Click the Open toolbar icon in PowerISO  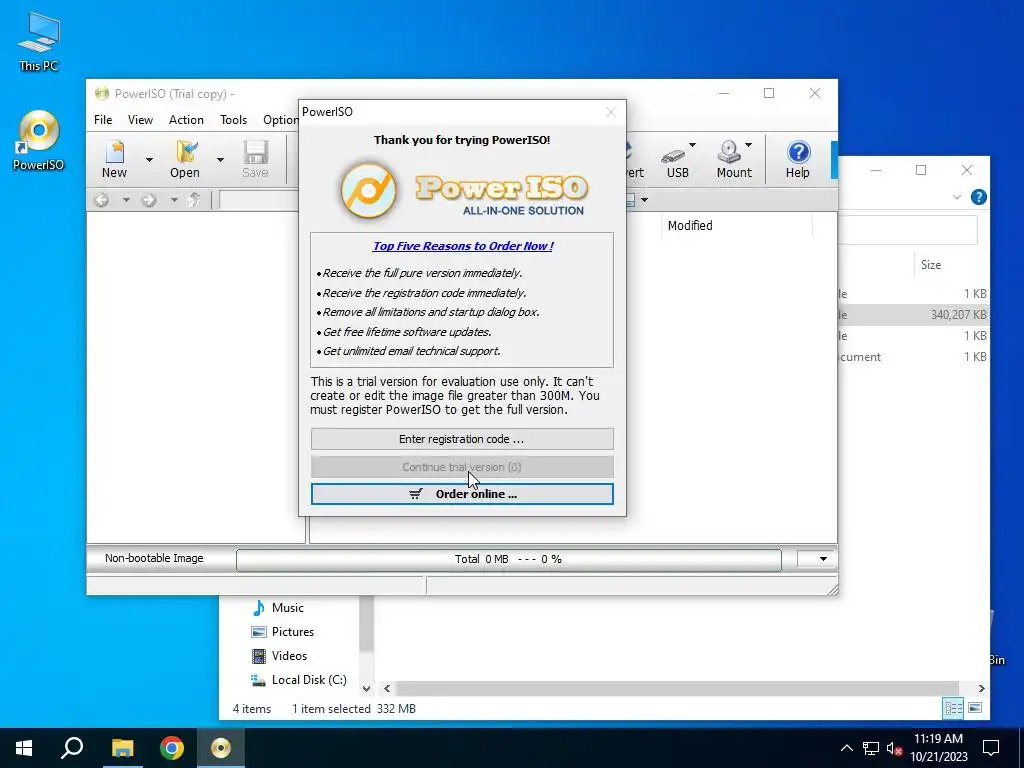(185, 159)
